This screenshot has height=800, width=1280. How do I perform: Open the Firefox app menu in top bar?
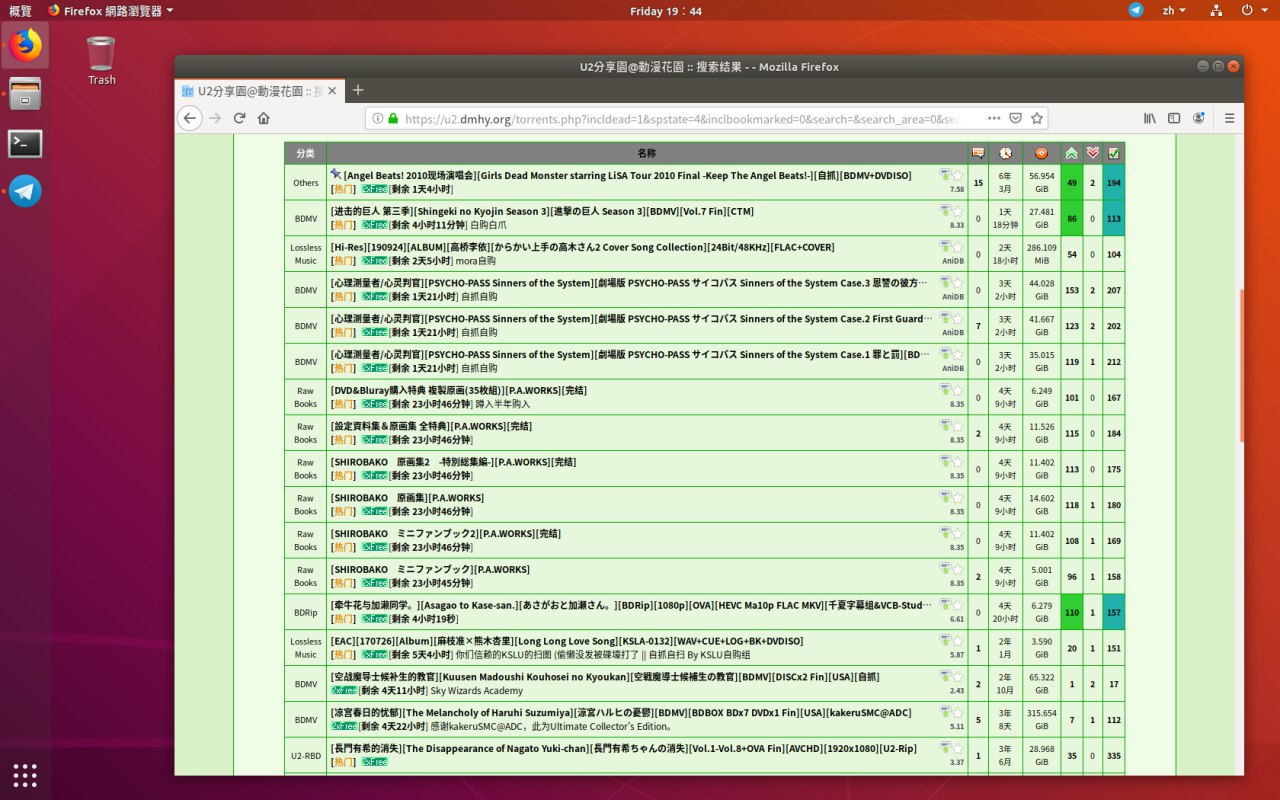110,10
